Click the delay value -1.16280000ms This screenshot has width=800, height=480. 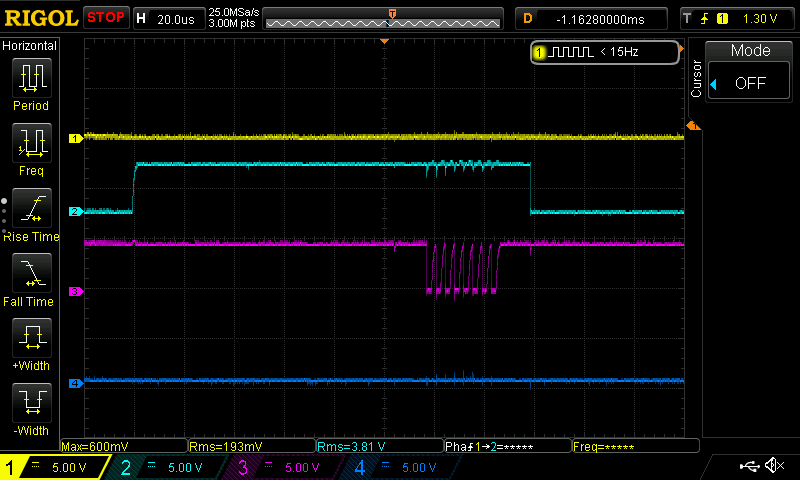coord(600,19)
